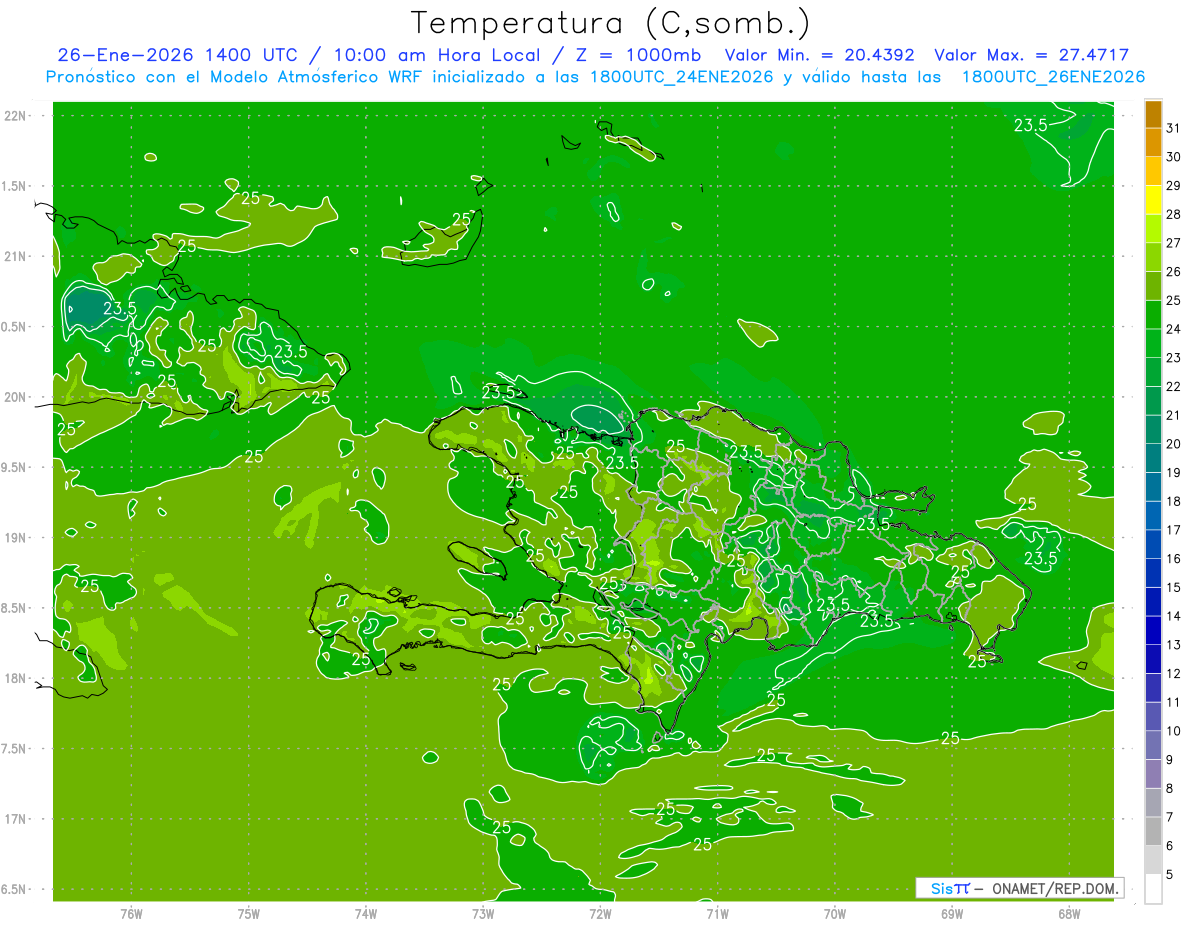Click the "71W" longitude axis label

tap(717, 914)
